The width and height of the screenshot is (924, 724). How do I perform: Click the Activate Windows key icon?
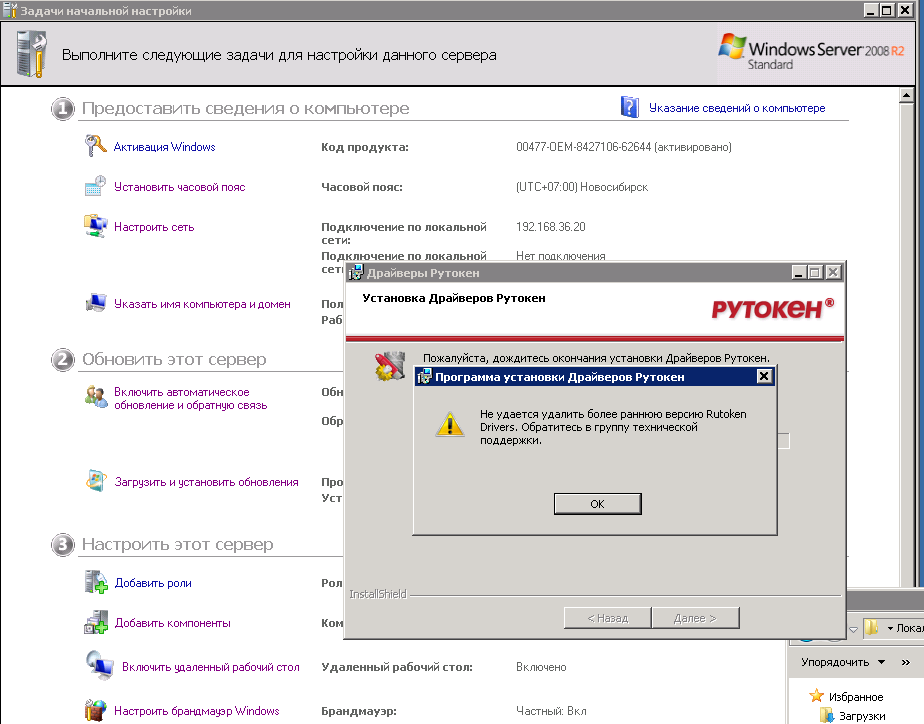coord(95,147)
